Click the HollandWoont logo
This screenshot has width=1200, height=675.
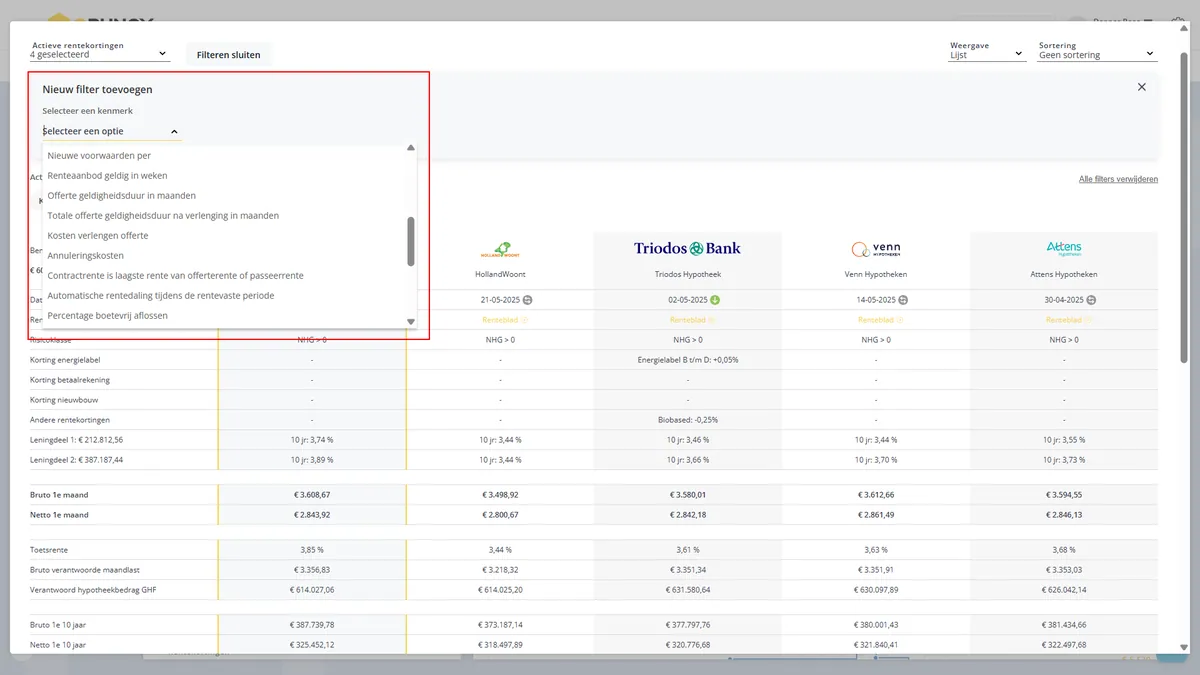[x=500, y=249]
